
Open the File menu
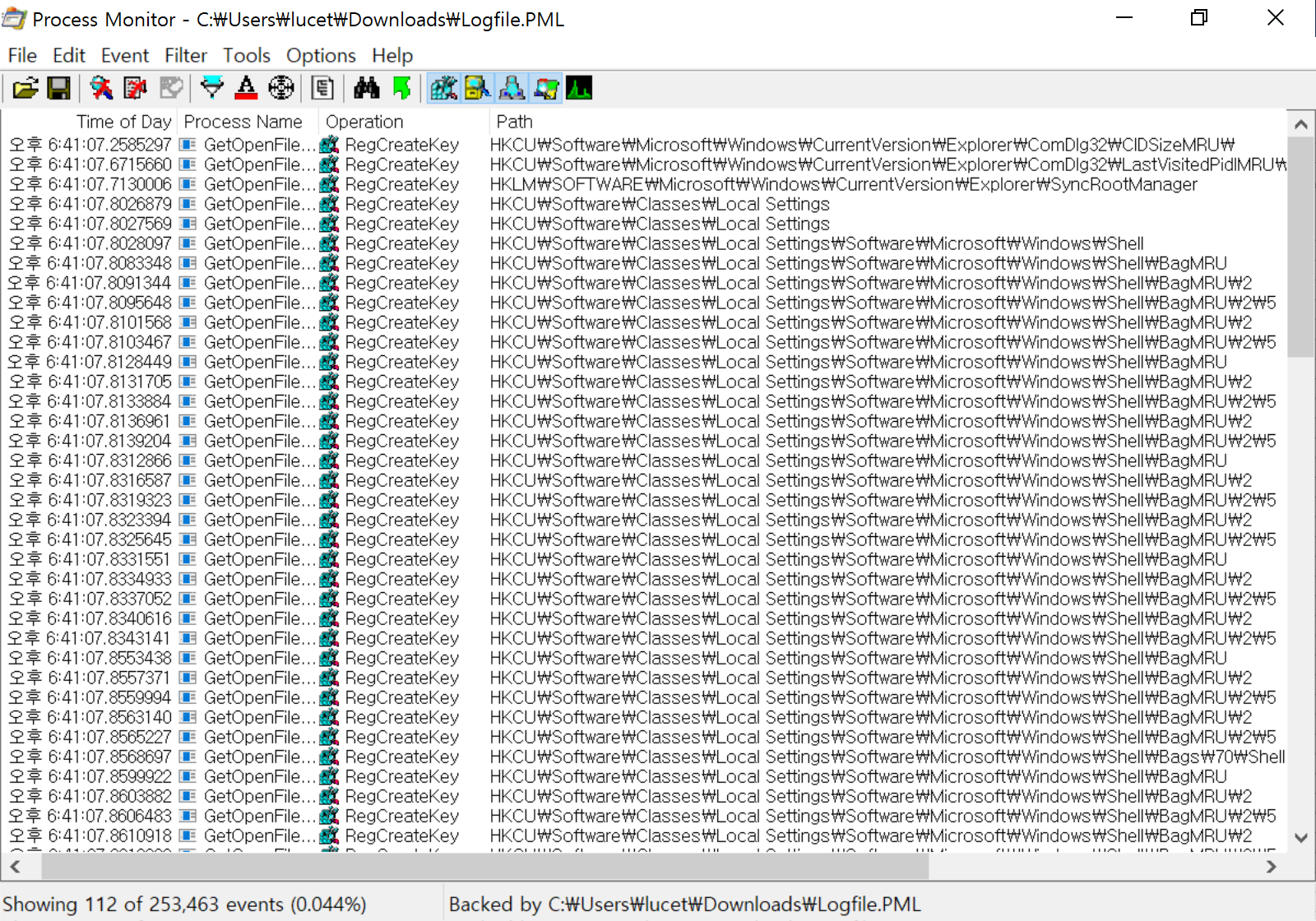coord(22,55)
